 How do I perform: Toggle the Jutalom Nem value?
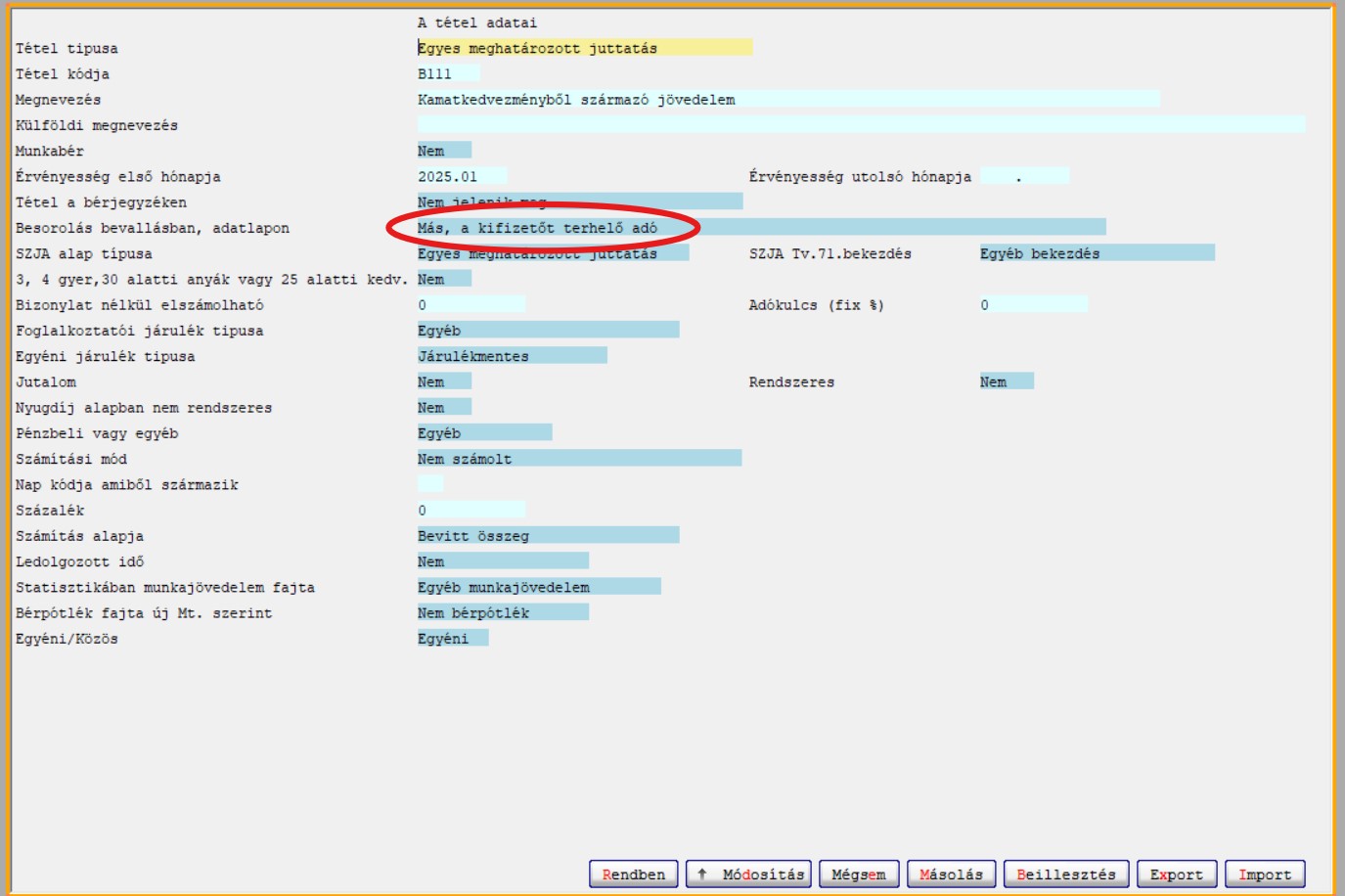443,381
